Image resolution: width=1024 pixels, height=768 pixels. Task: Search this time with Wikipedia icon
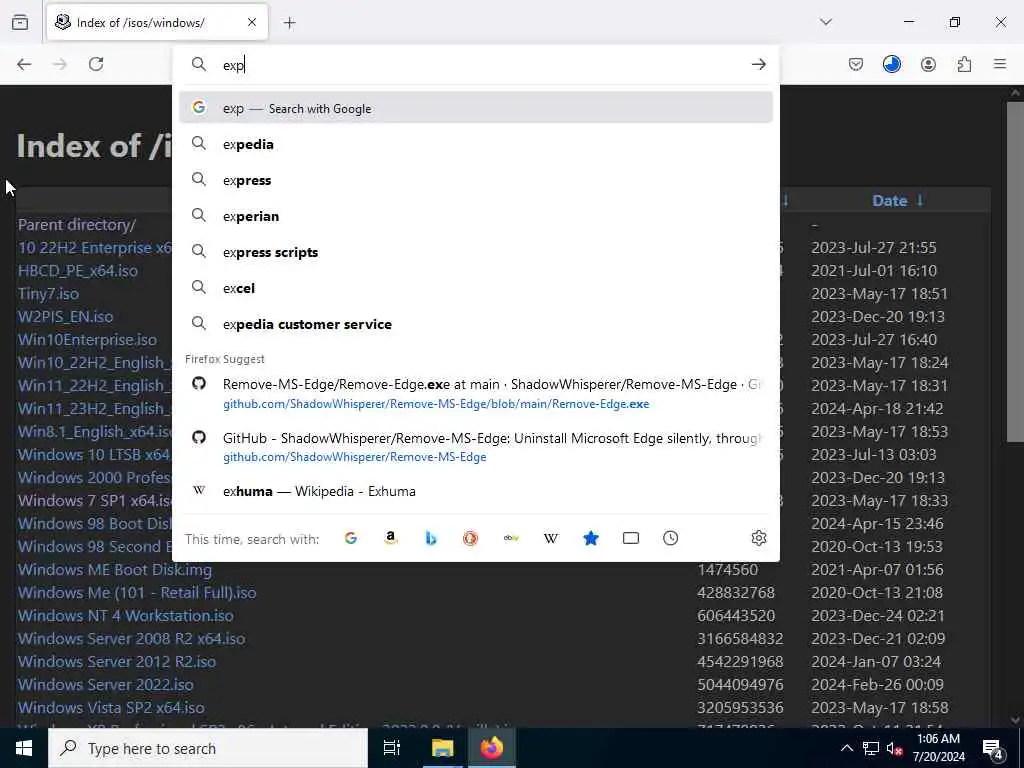coord(551,538)
